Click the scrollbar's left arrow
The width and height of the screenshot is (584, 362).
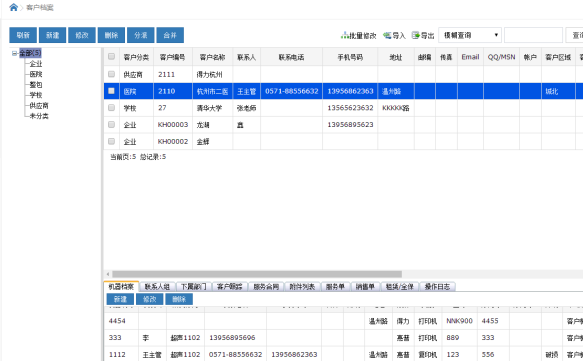[108, 274]
